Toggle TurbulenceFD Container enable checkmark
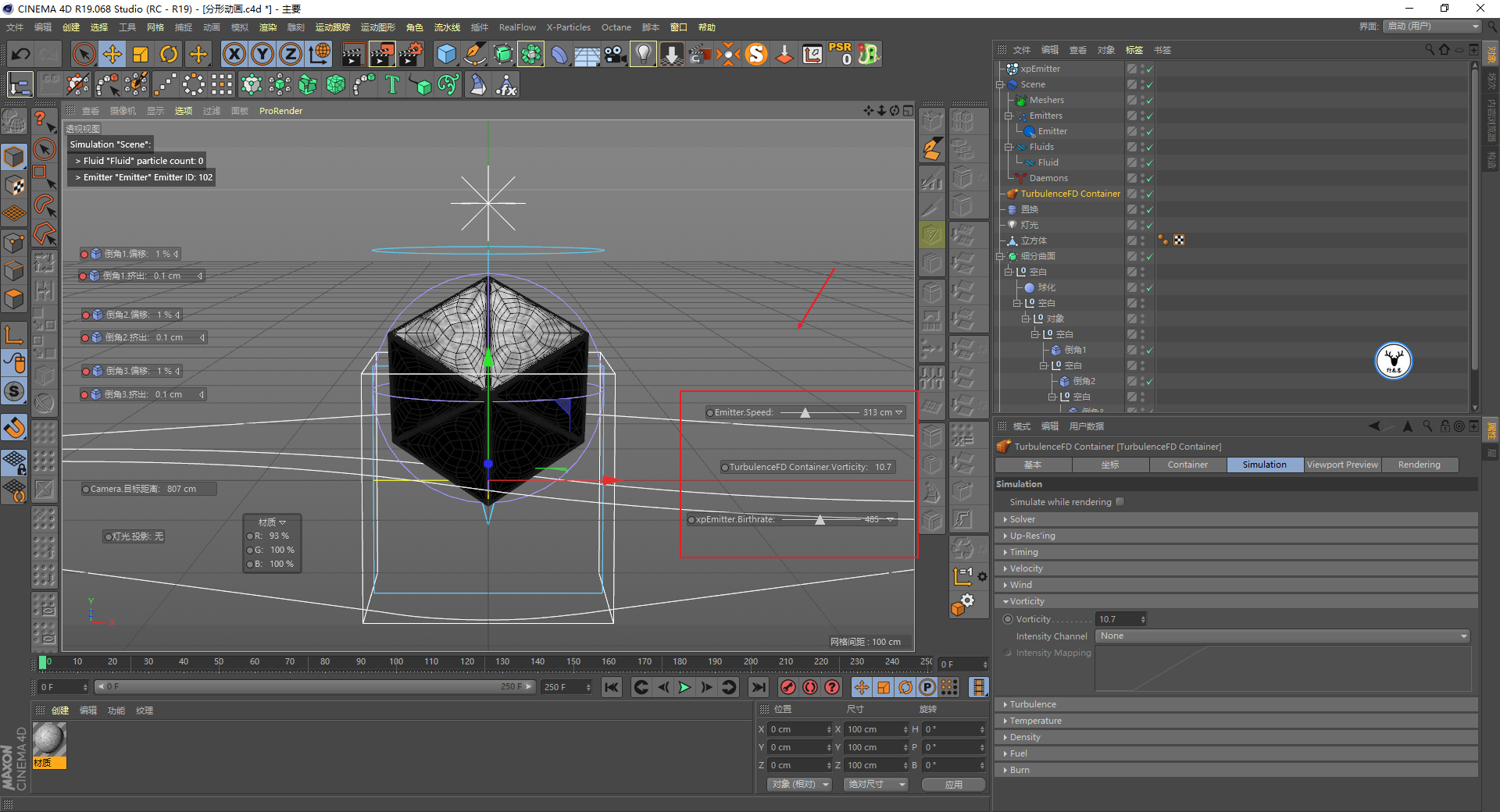 1150,194
